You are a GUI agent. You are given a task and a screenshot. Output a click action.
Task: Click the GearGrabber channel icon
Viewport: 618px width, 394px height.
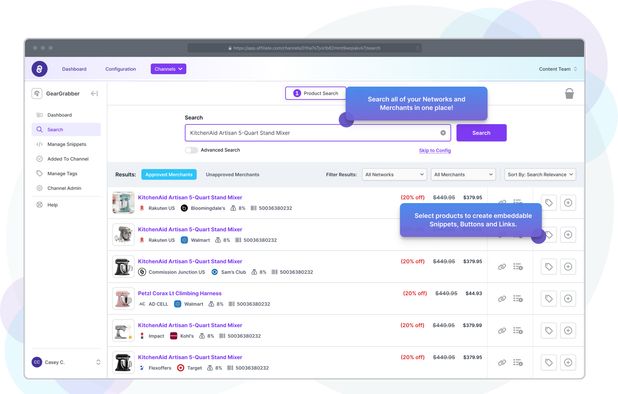(x=37, y=93)
